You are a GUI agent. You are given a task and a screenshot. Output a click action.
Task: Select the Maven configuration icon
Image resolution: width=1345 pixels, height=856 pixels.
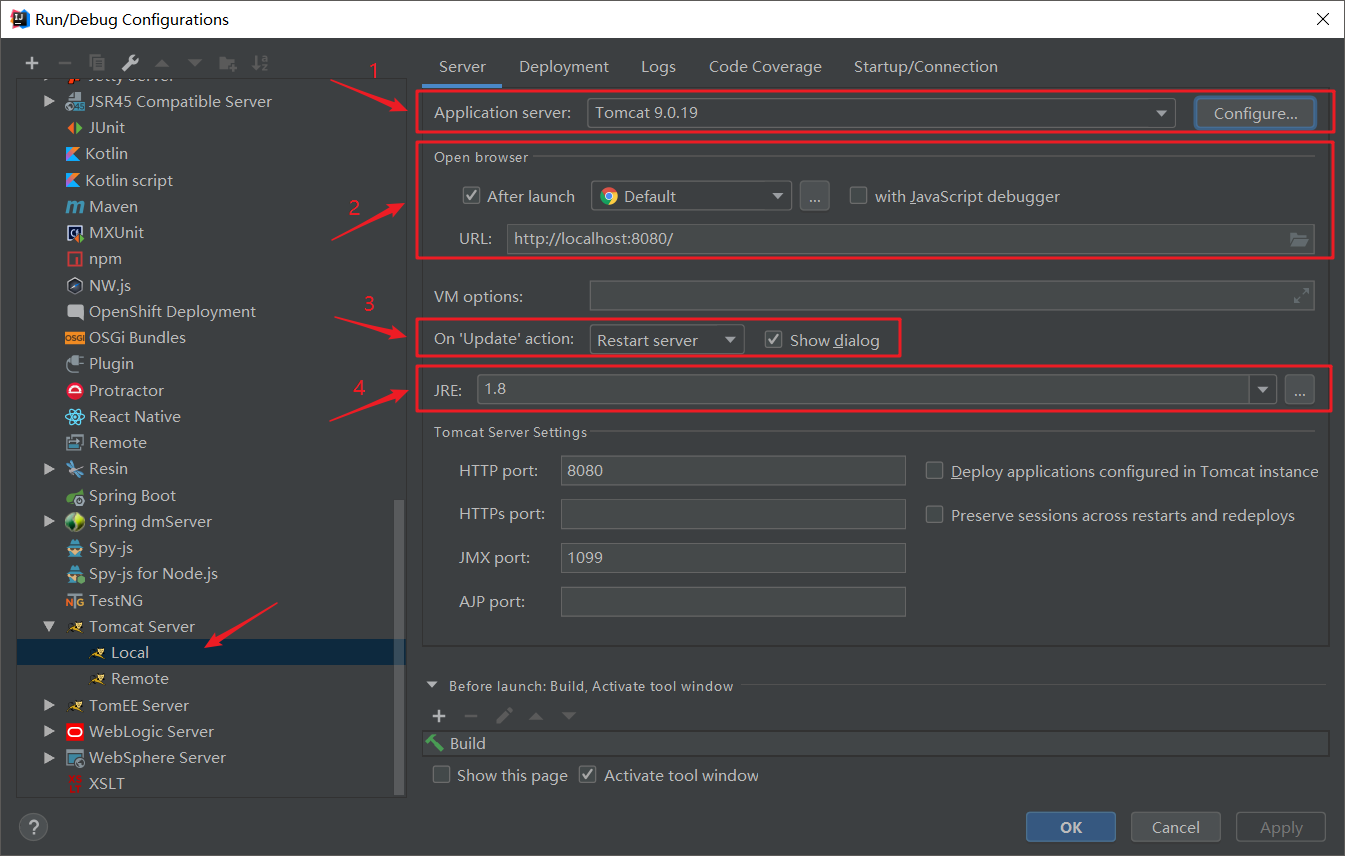coord(74,207)
